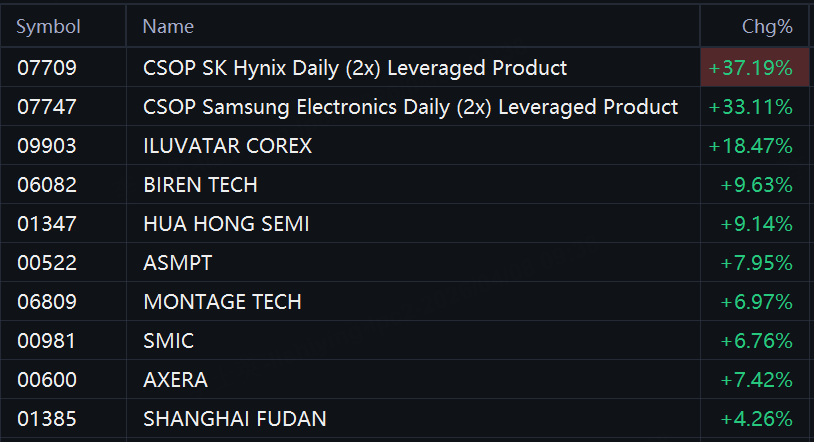This screenshot has height=442, width=814.
Task: Select the CSOP Samsung Electronics Leveraged Product row
Action: click(x=410, y=107)
